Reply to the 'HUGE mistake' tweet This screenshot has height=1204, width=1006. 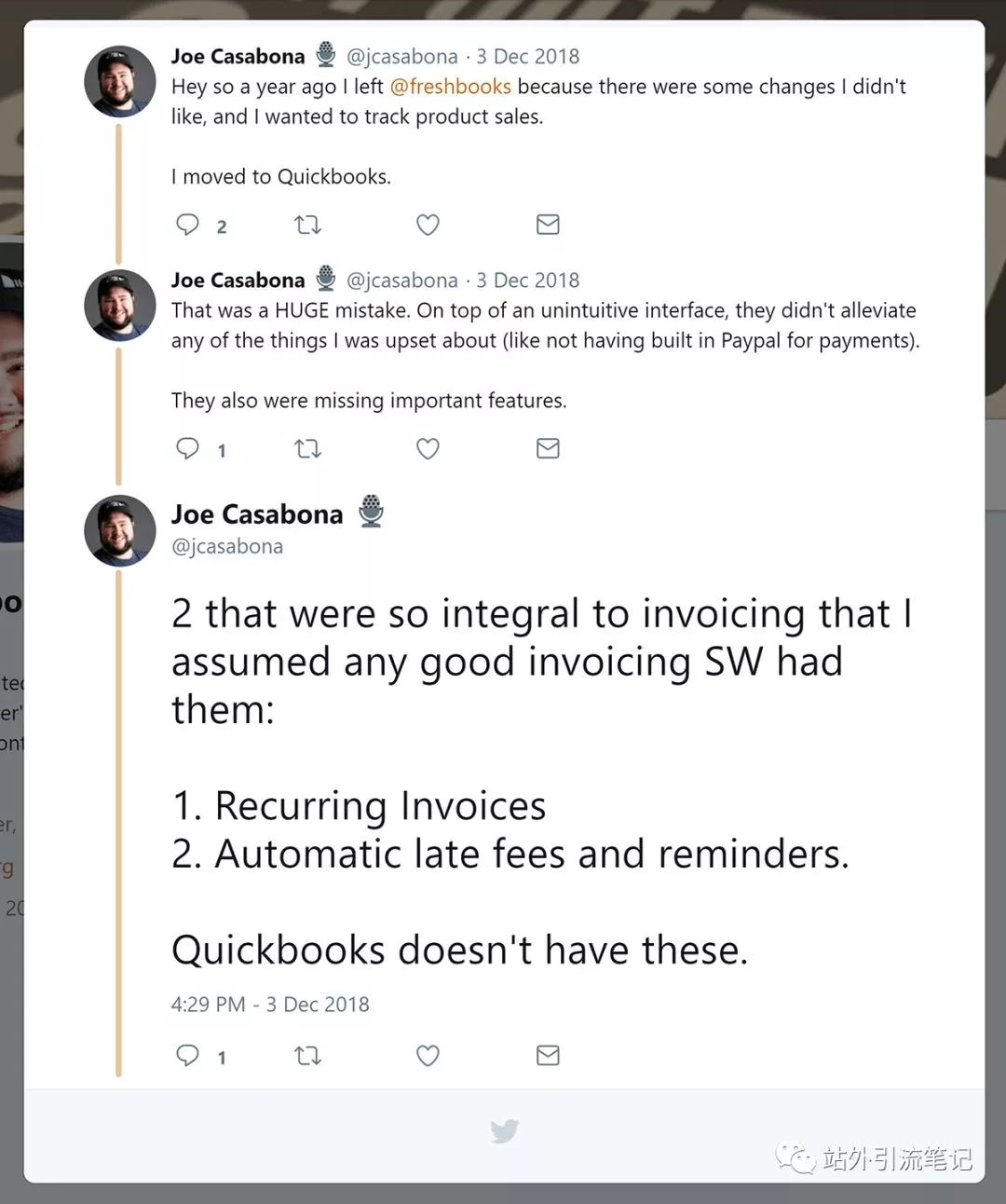pyautogui.click(x=188, y=448)
